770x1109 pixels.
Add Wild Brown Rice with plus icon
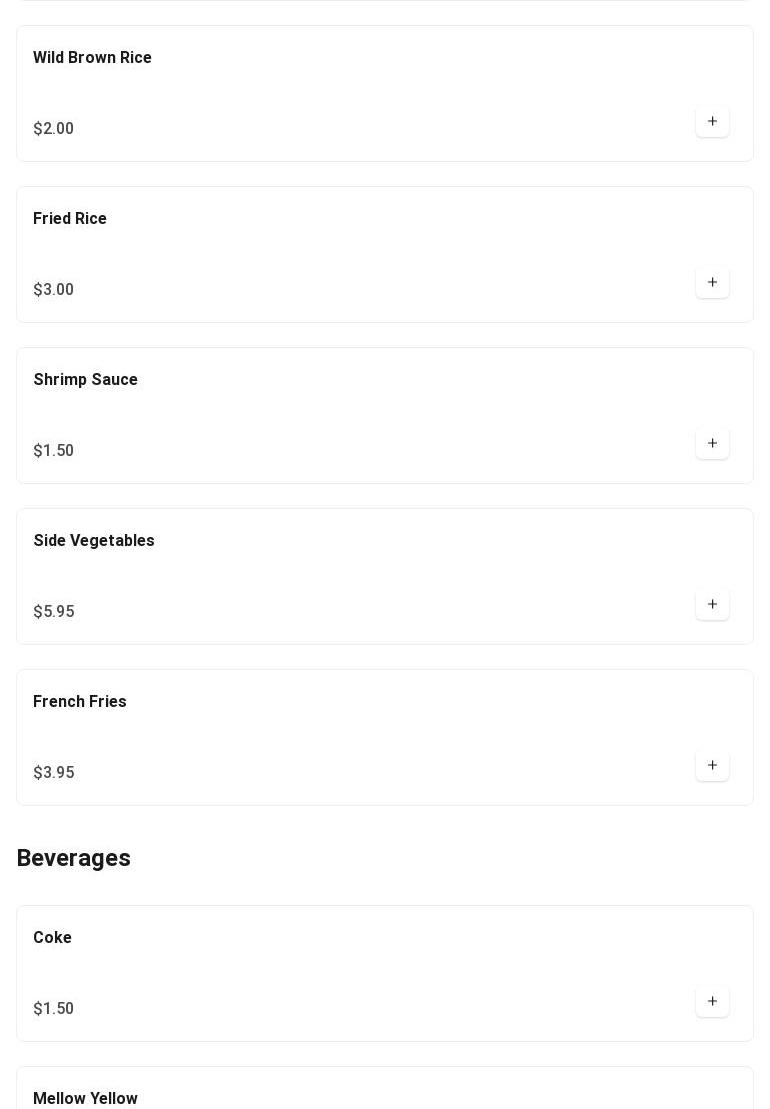coord(712,121)
